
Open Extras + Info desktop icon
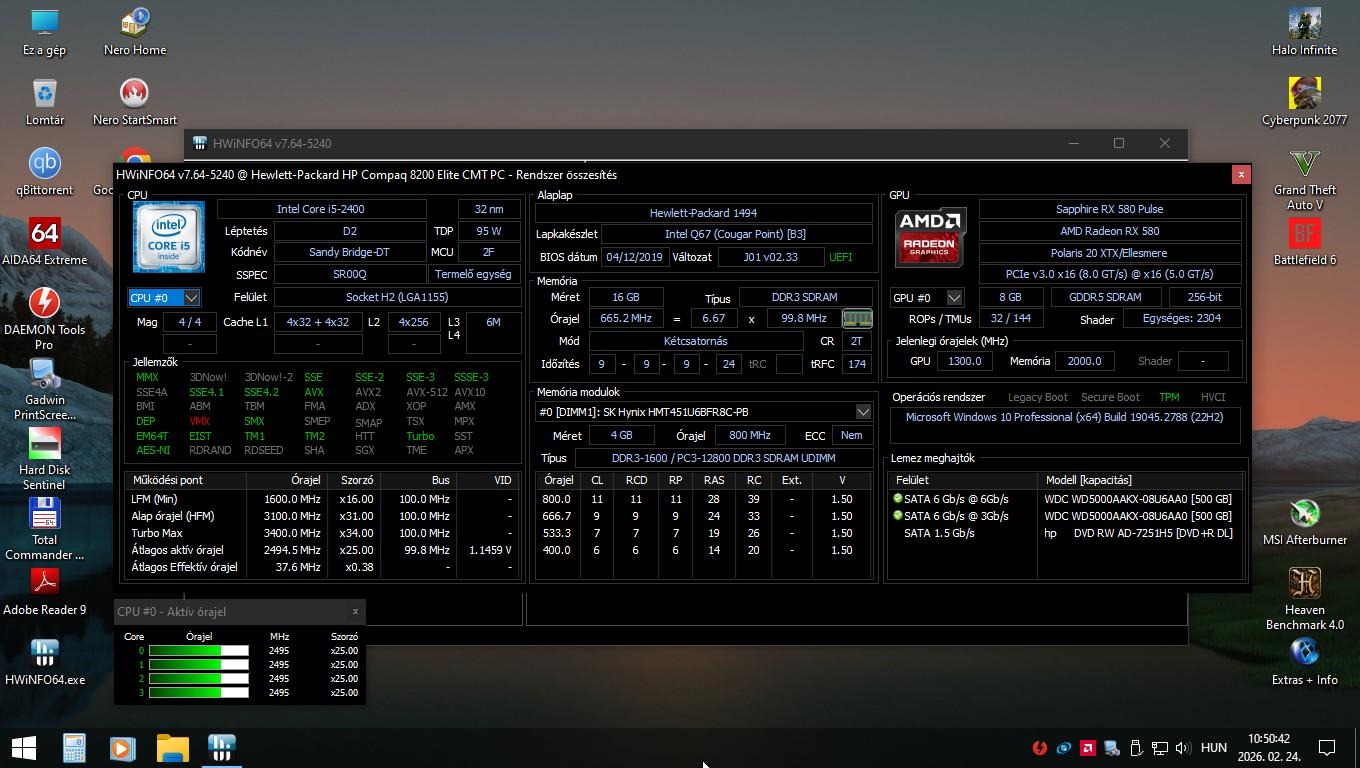1304,661
